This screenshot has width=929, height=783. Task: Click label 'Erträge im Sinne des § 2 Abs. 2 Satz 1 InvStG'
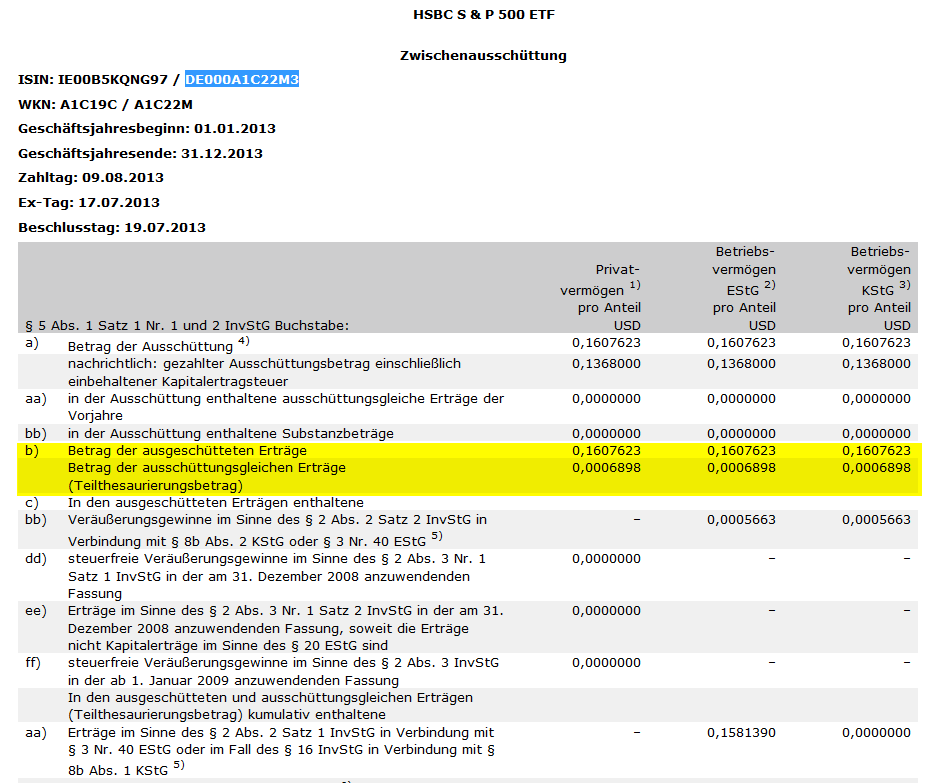[281, 751]
